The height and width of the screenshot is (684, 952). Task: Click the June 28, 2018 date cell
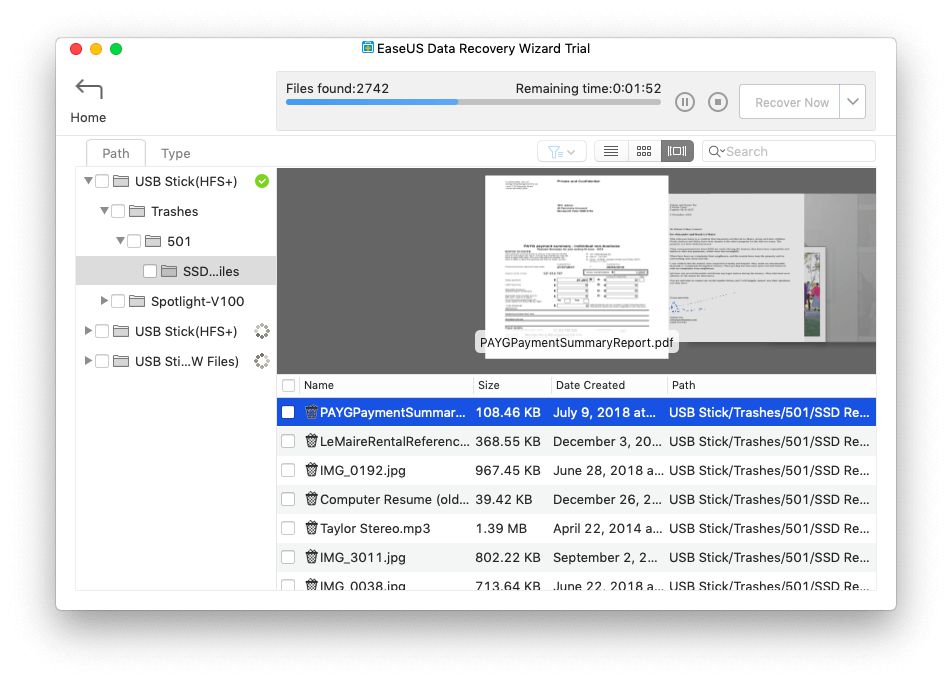coord(607,470)
